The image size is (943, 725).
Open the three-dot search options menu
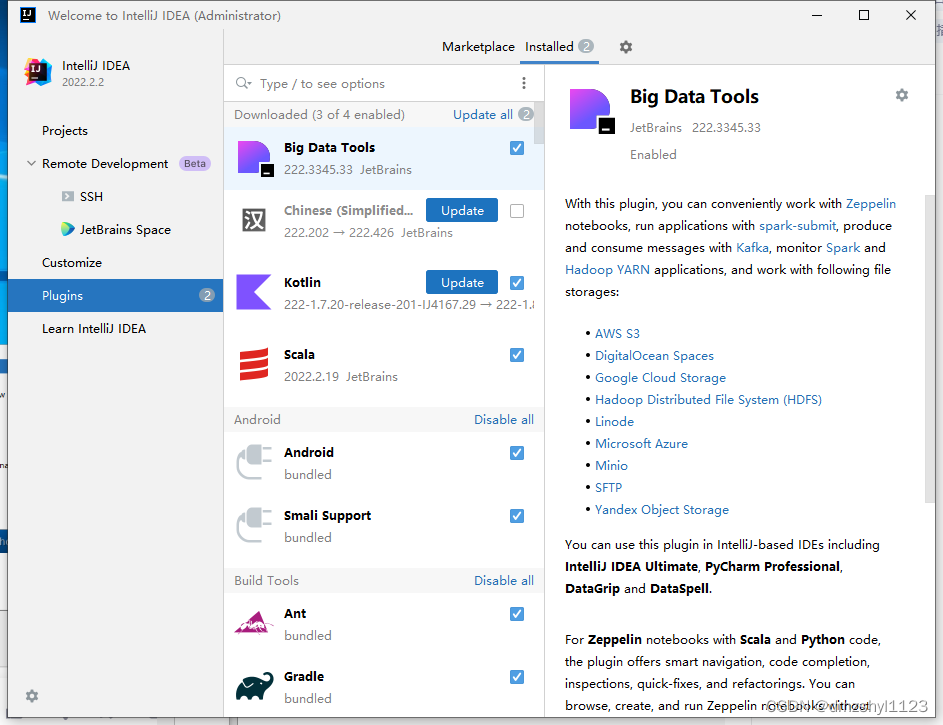524,83
